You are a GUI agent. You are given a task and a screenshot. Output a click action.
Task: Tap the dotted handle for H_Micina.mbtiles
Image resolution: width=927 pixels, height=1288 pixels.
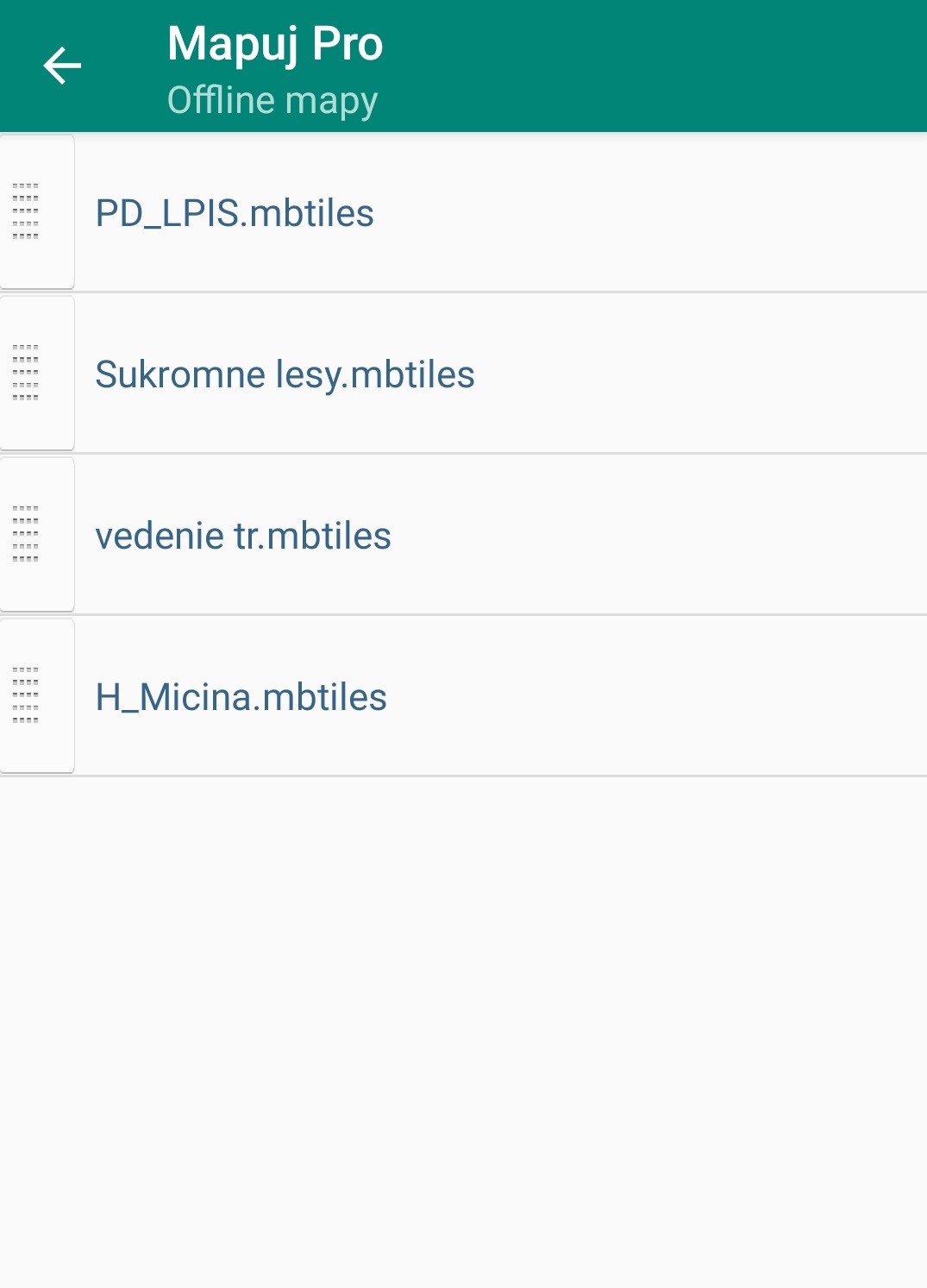(x=26, y=695)
